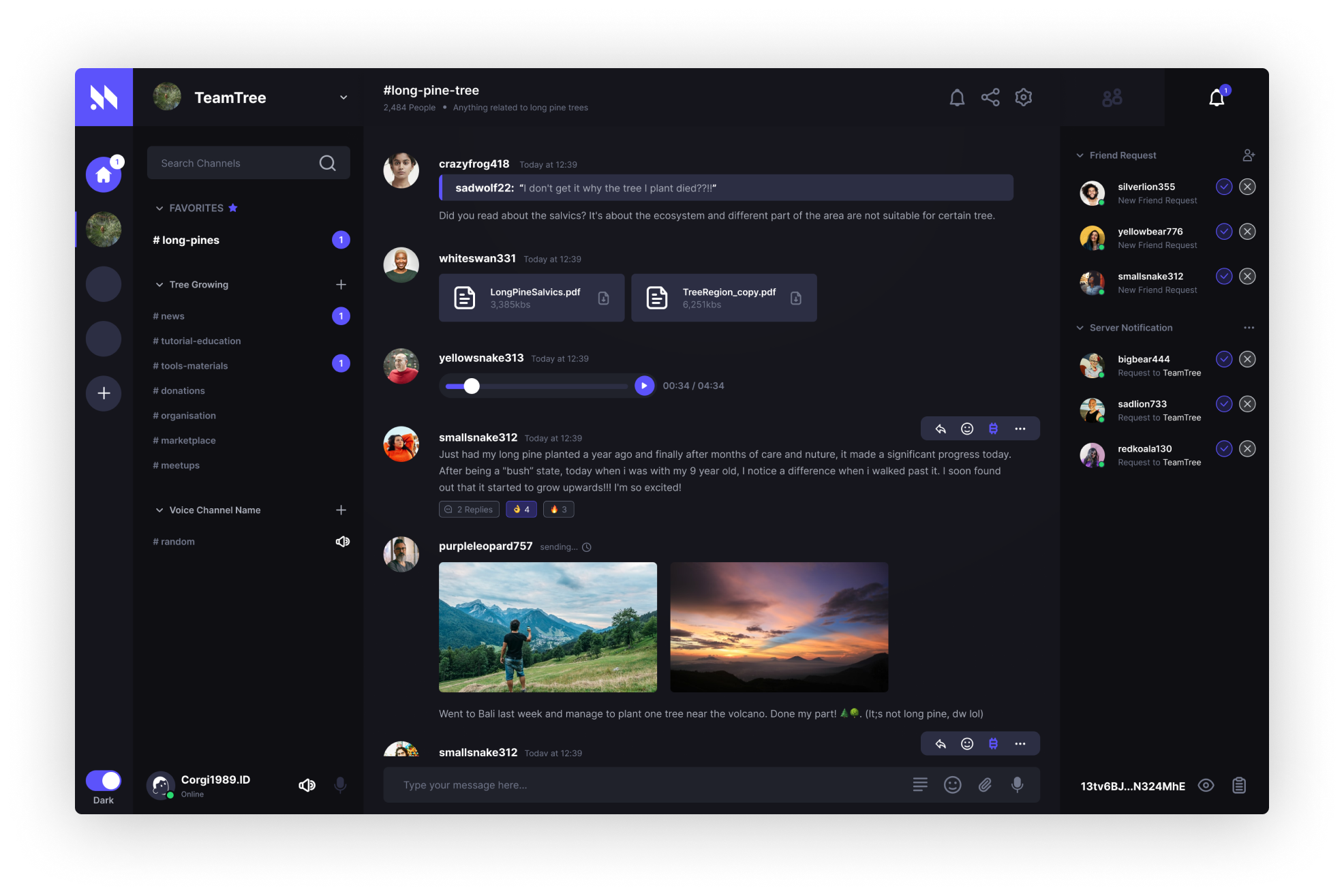The width and height of the screenshot is (1344, 896).
Task: Open the channel share icon
Action: (990, 97)
